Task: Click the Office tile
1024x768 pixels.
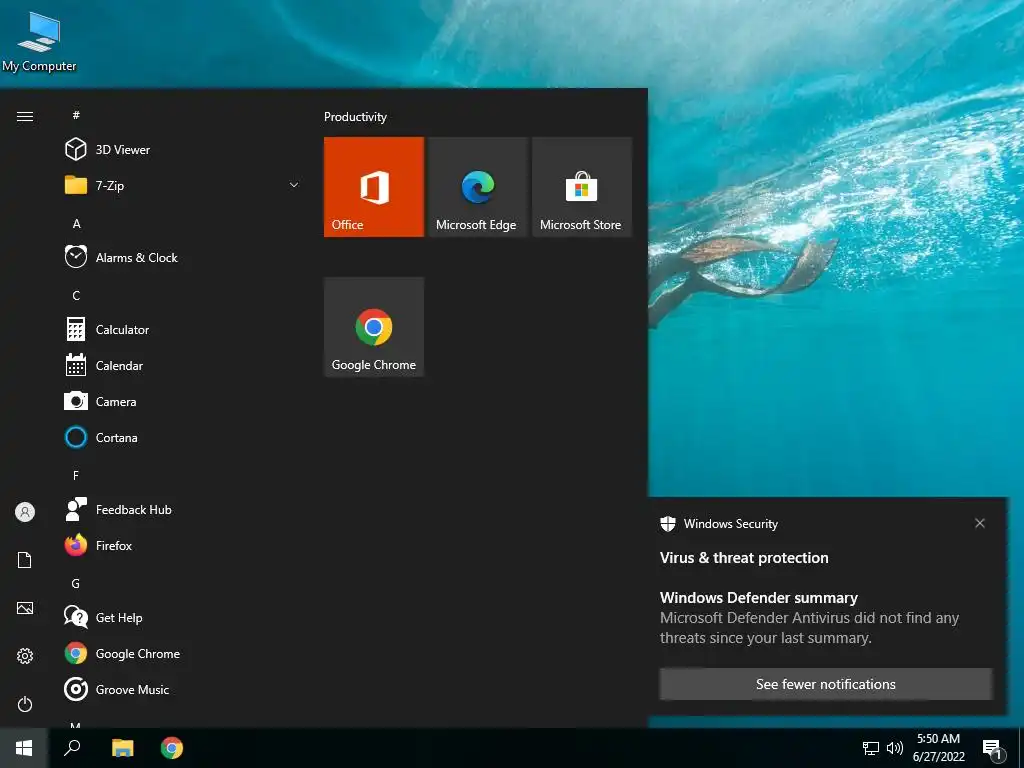Action: click(x=374, y=187)
